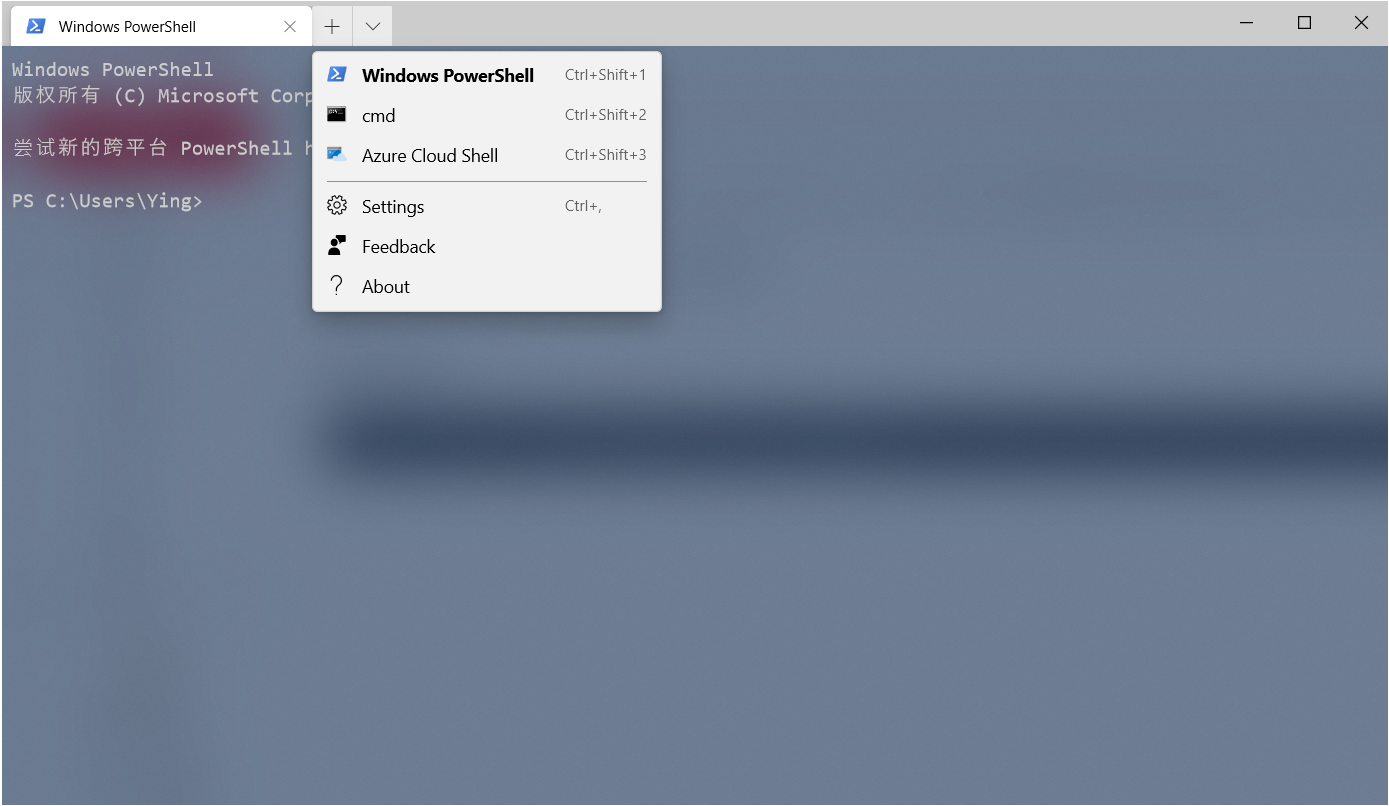Click the PowerShell icon on the tab
Screen dimensions: 1389x806
pos(36,26)
